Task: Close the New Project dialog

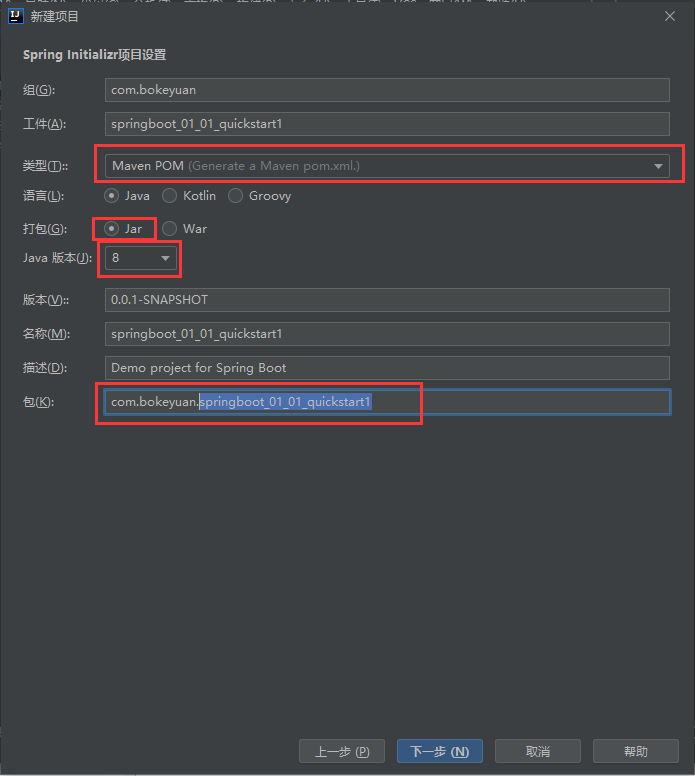Action: [x=670, y=15]
